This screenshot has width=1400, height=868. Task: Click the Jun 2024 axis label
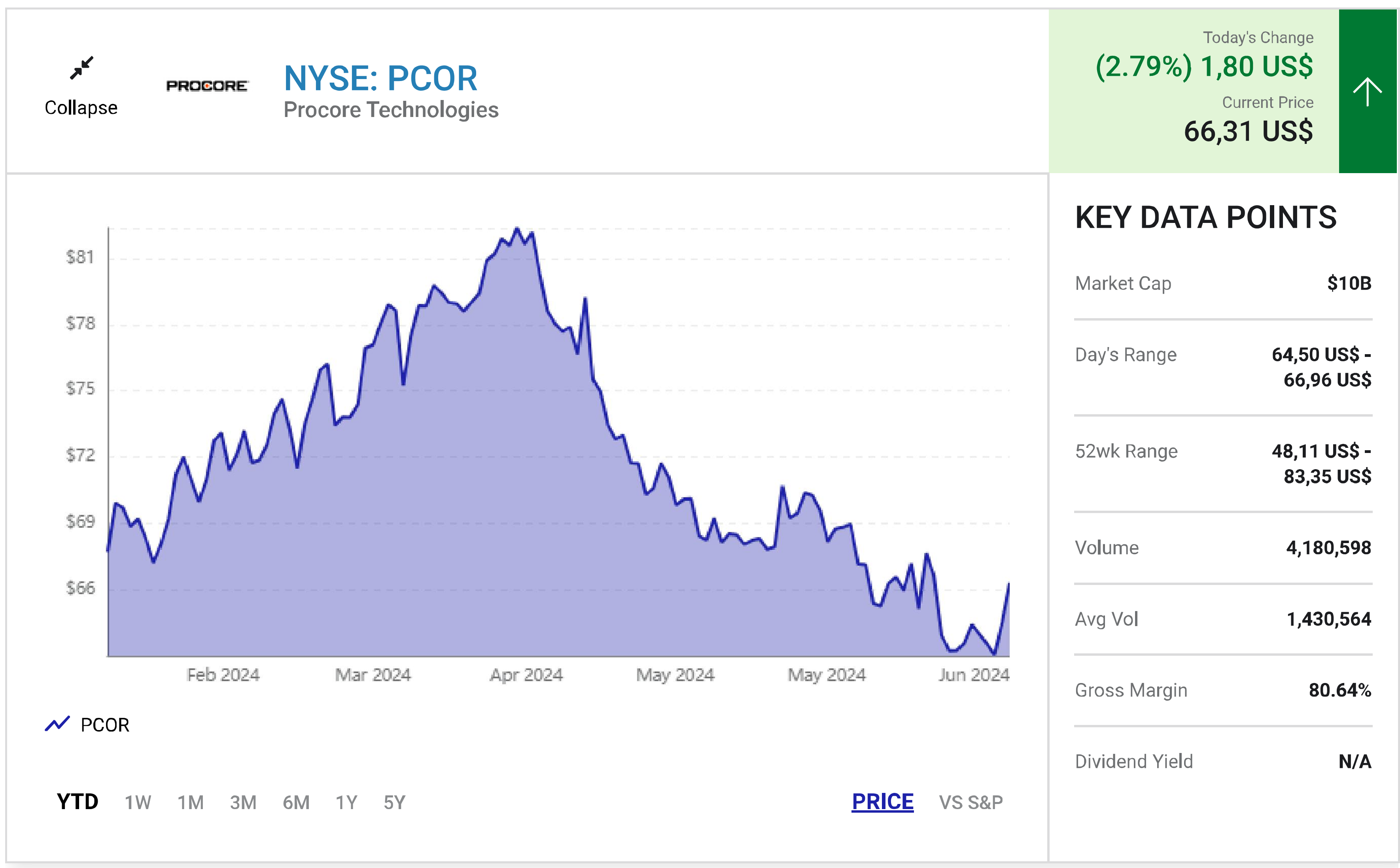[x=974, y=675]
